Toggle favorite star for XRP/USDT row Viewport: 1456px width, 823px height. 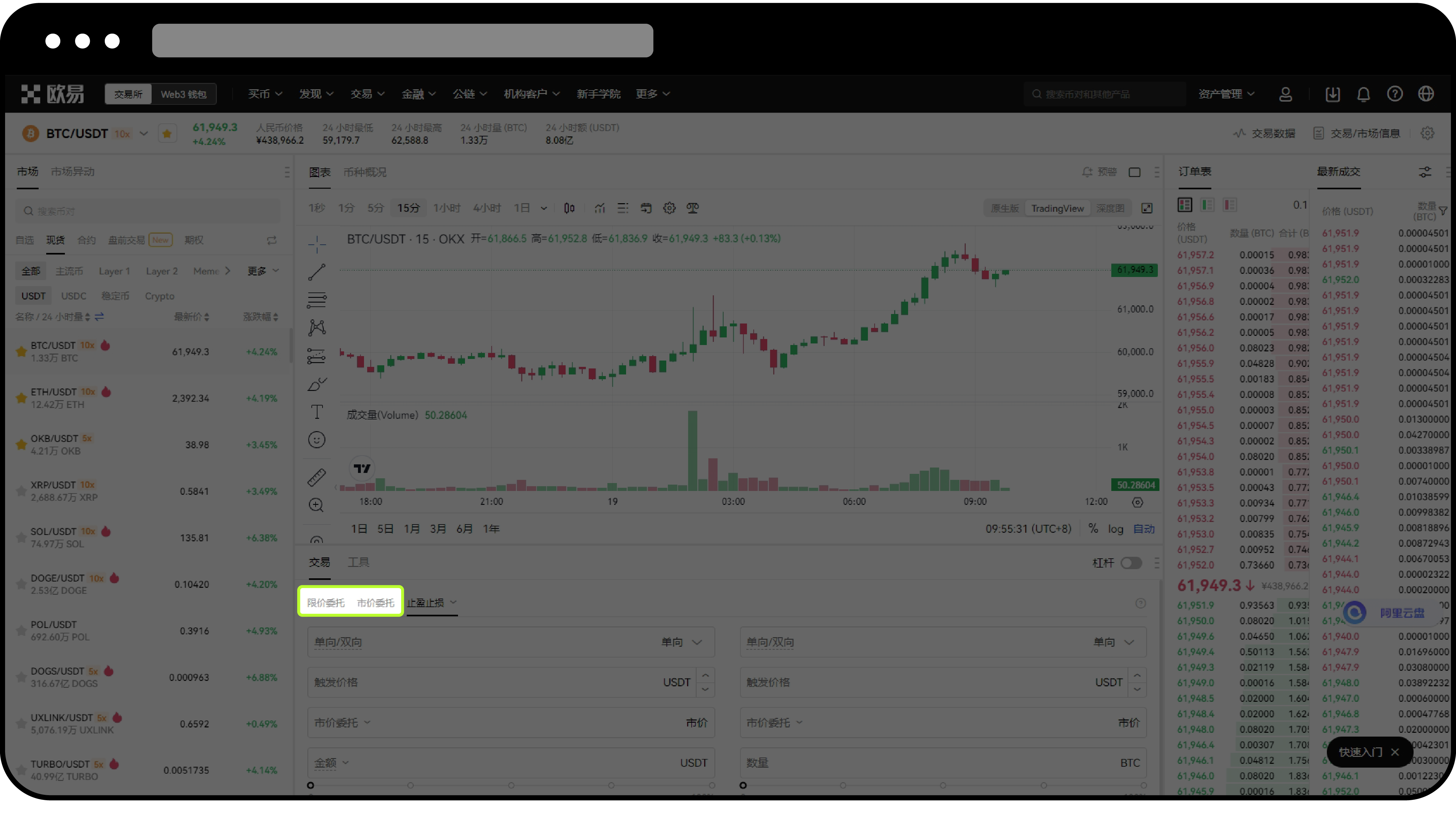click(x=21, y=491)
